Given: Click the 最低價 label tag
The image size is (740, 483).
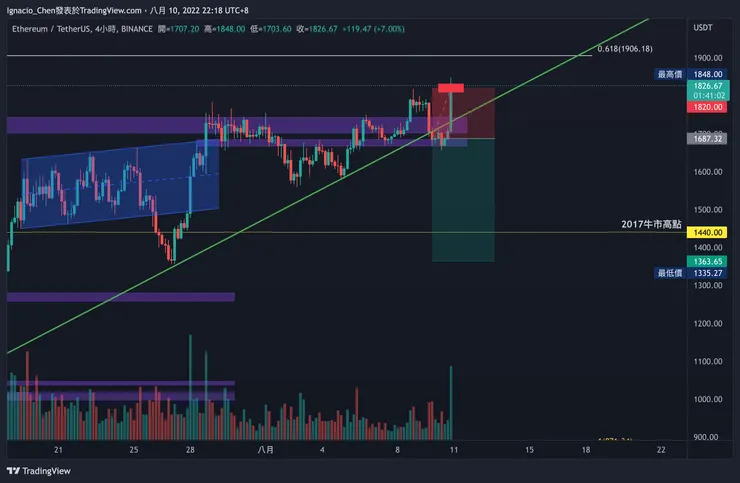Looking at the screenshot, I should pos(670,273).
